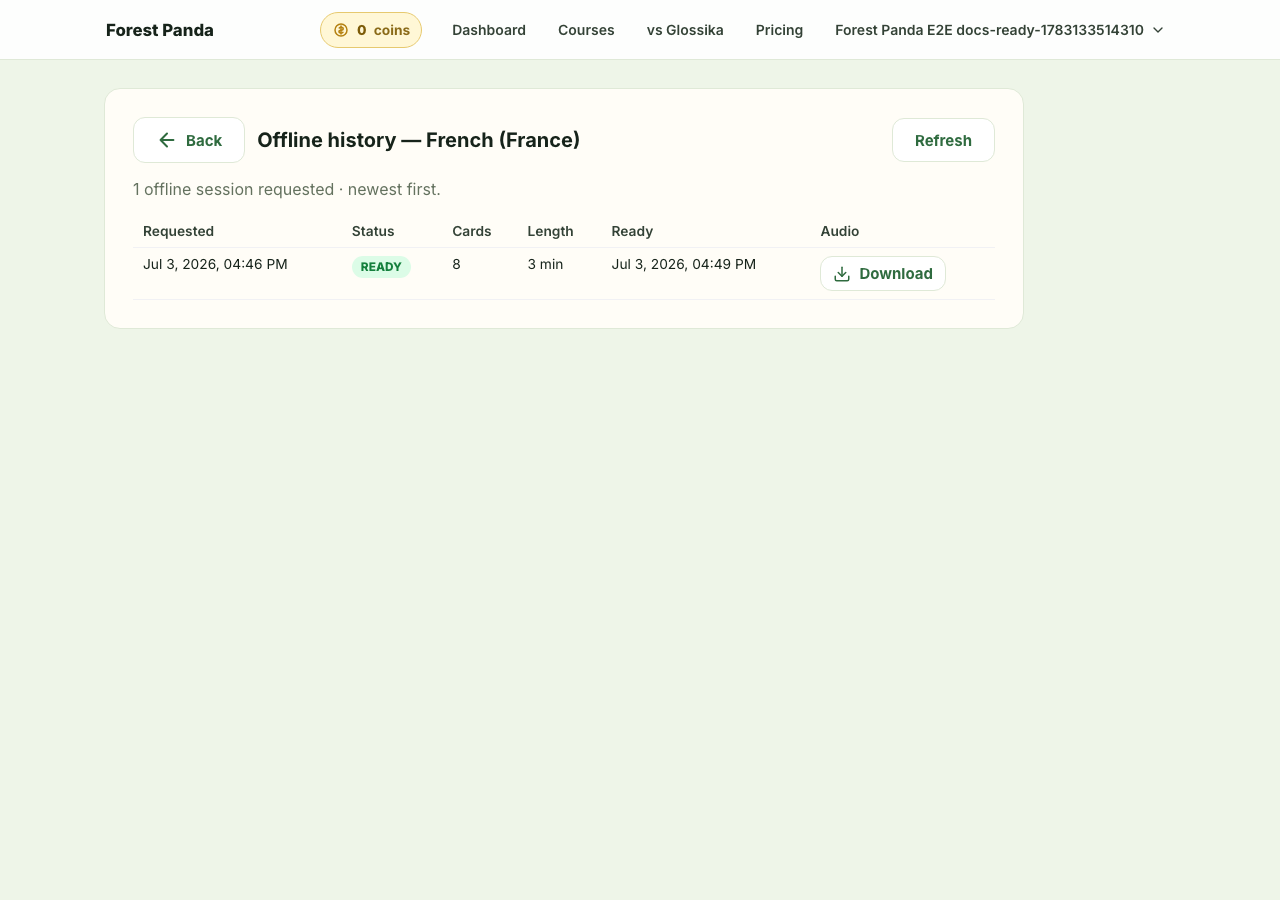Open the Dashboard nav item
This screenshot has width=1280, height=900.
[489, 30]
